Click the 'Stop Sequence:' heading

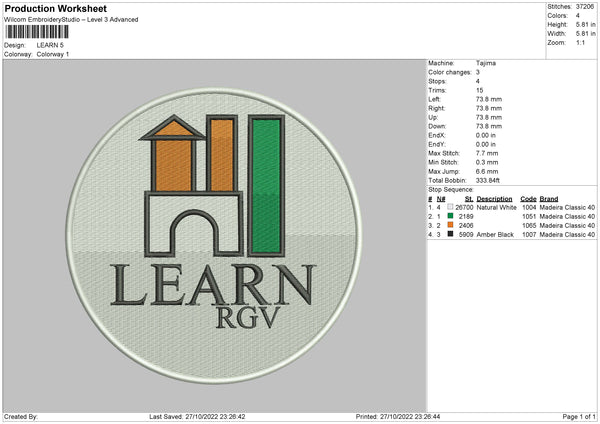pyautogui.click(x=451, y=189)
